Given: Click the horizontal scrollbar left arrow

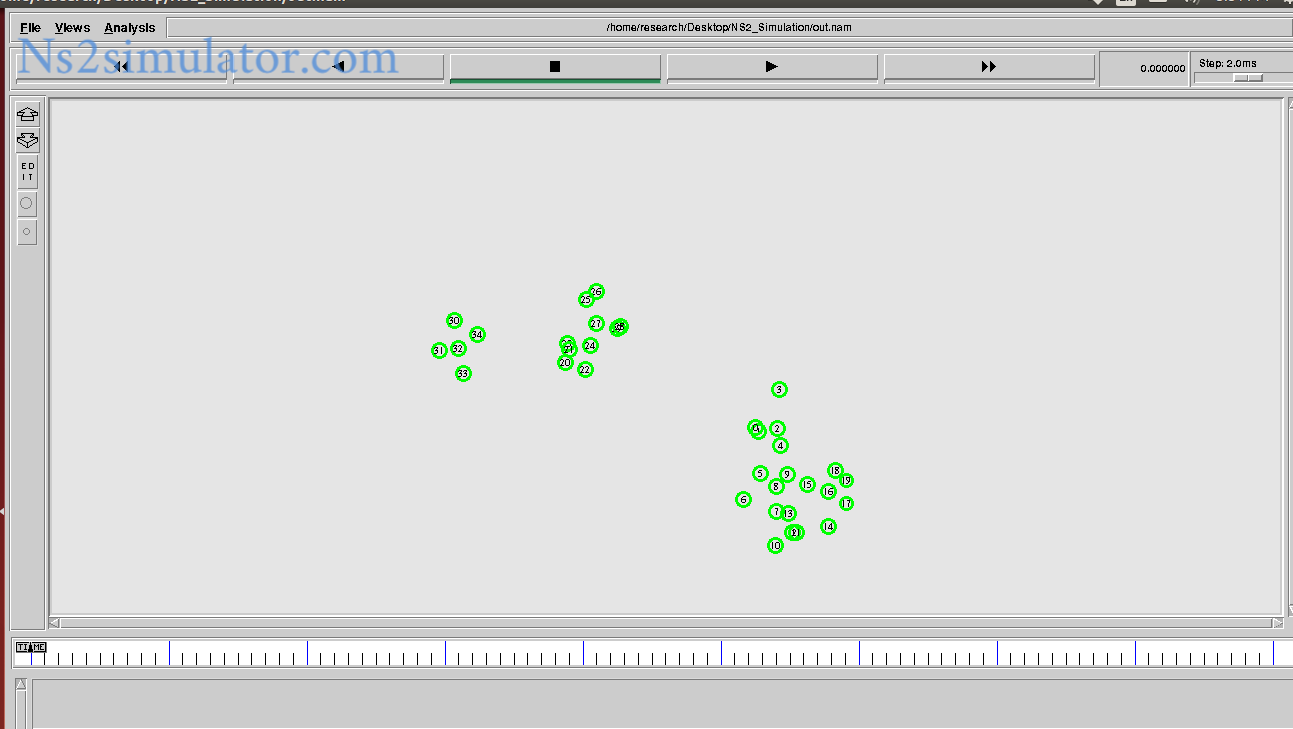Looking at the screenshot, I should point(54,623).
